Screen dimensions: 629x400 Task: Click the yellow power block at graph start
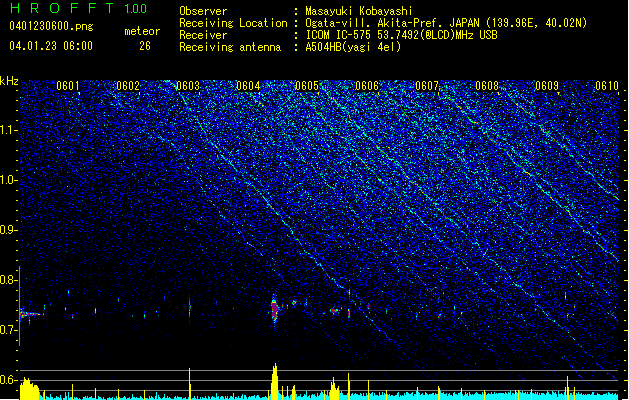pos(29,388)
